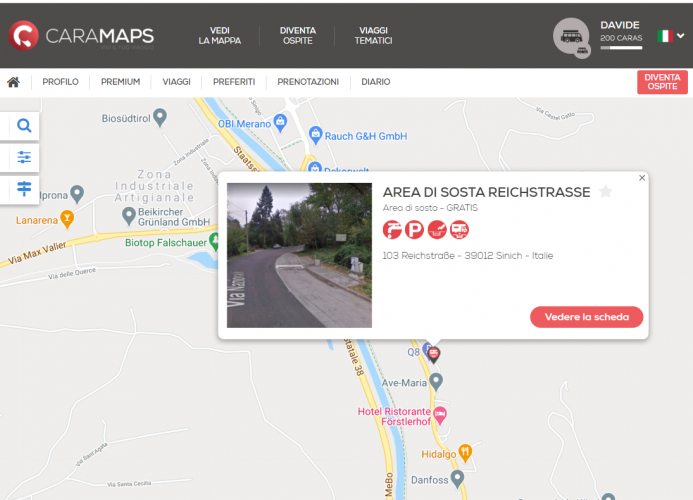
Task: Open the Vedi la Mappa menu
Action: point(220,36)
